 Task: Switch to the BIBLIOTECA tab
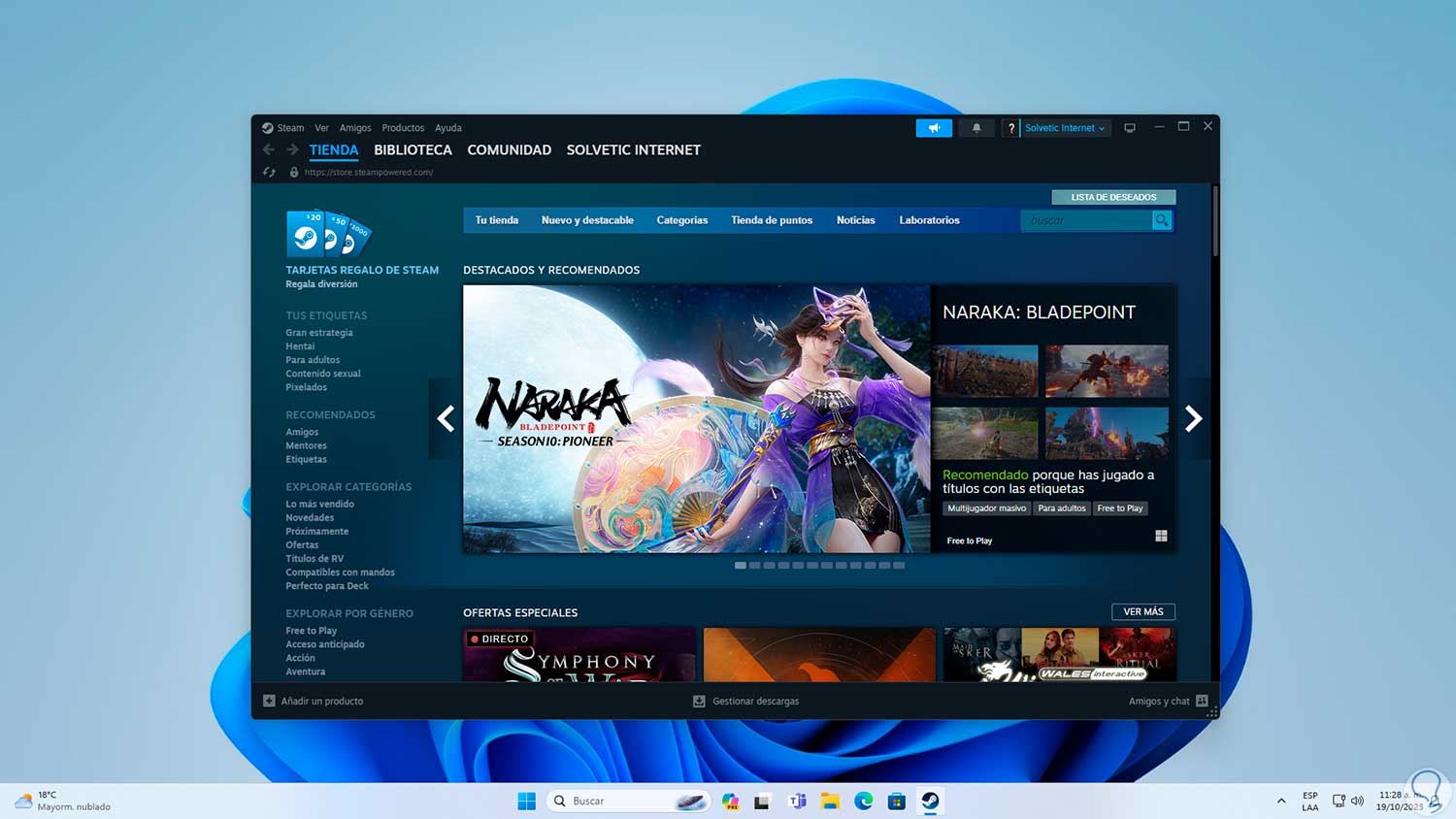(x=413, y=150)
